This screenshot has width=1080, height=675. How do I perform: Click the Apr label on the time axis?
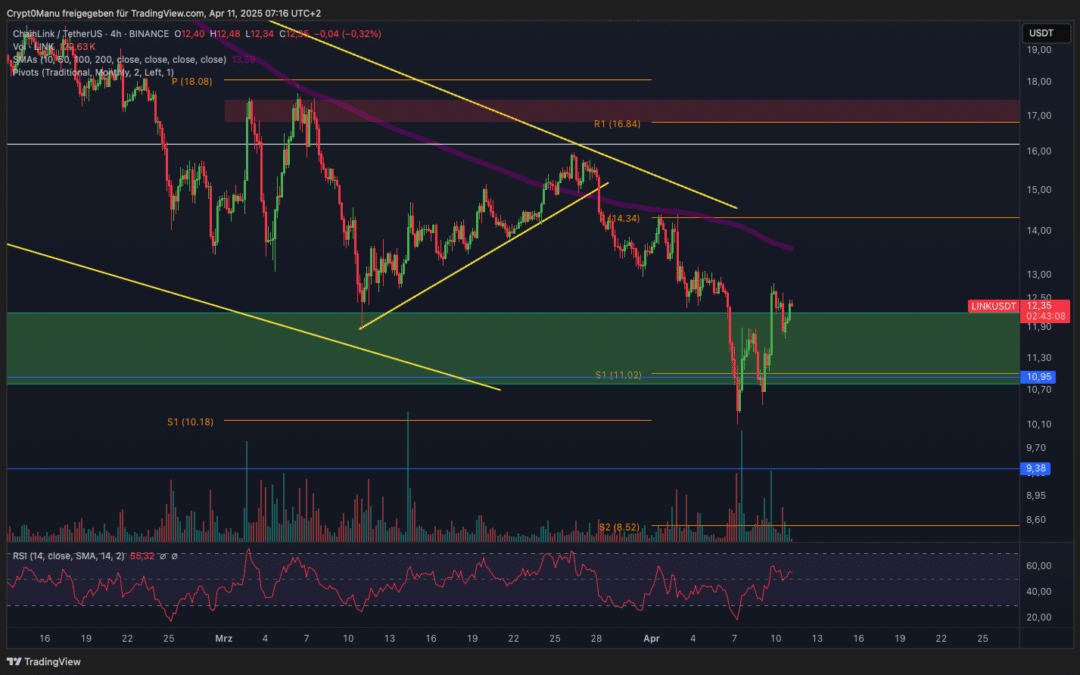click(651, 638)
